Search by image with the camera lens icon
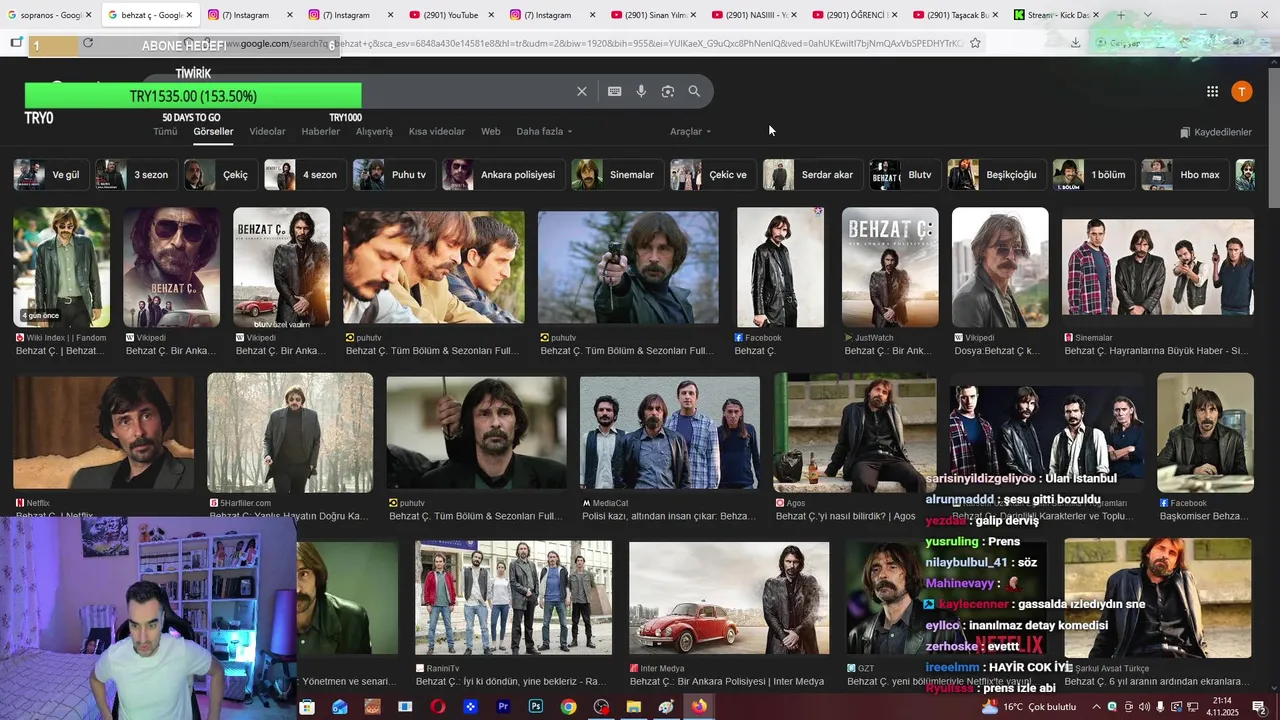 coord(668,91)
